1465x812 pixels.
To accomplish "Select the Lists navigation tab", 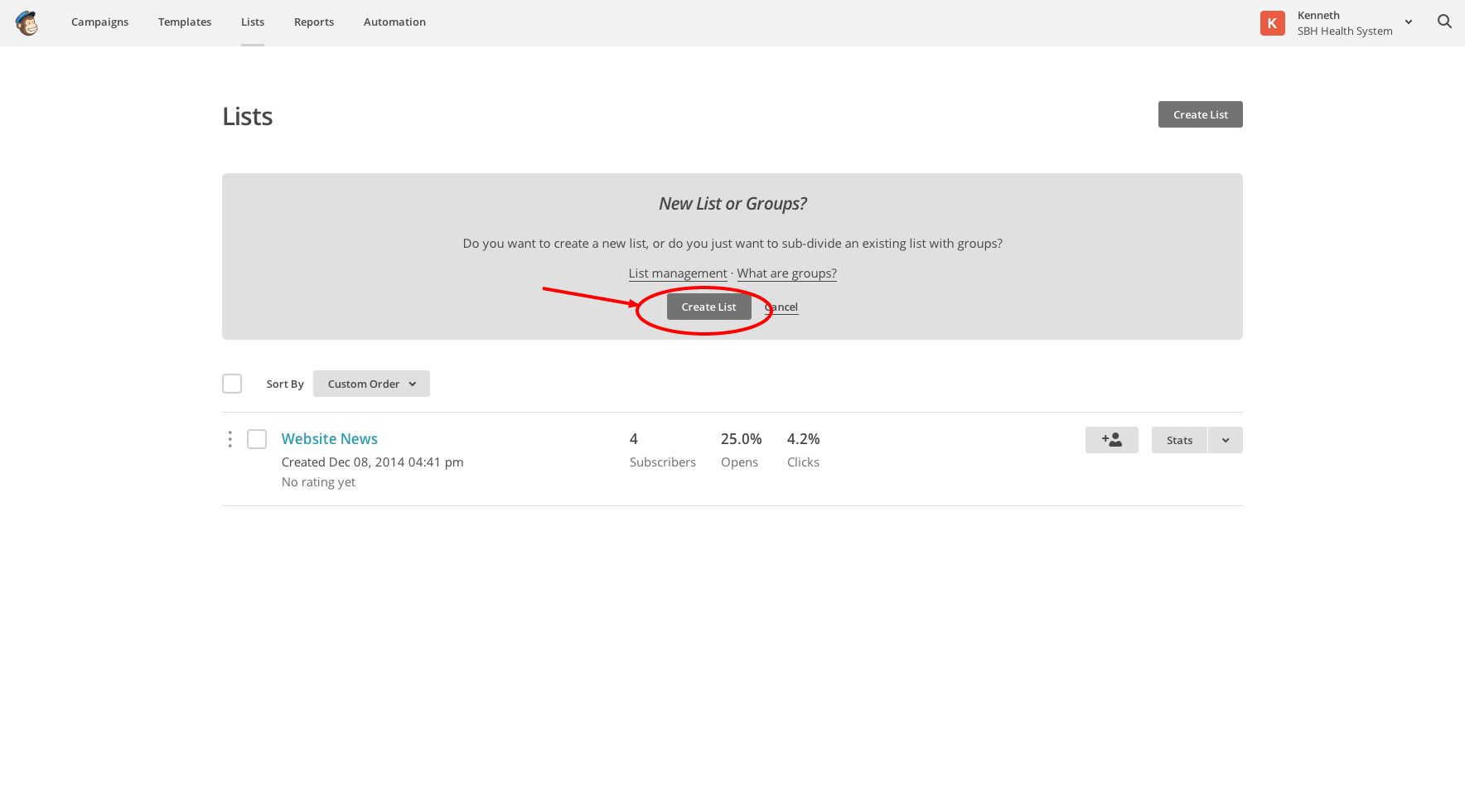I will pyautogui.click(x=253, y=22).
